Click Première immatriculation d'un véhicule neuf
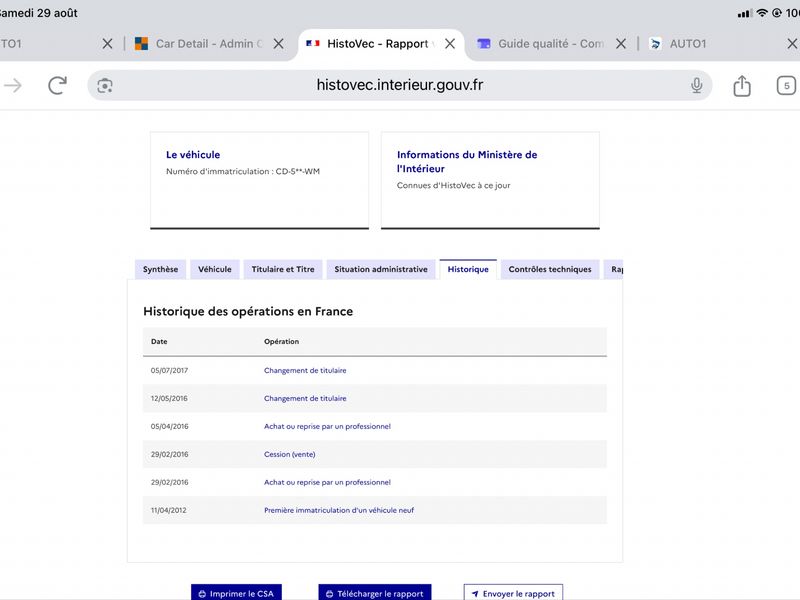Screen dimensions: 800x600 pyautogui.click(x=339, y=510)
